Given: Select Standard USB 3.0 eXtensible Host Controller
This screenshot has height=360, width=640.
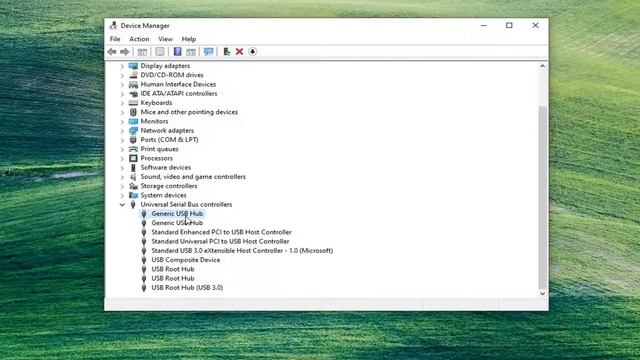Looking at the screenshot, I should click(x=242, y=251).
